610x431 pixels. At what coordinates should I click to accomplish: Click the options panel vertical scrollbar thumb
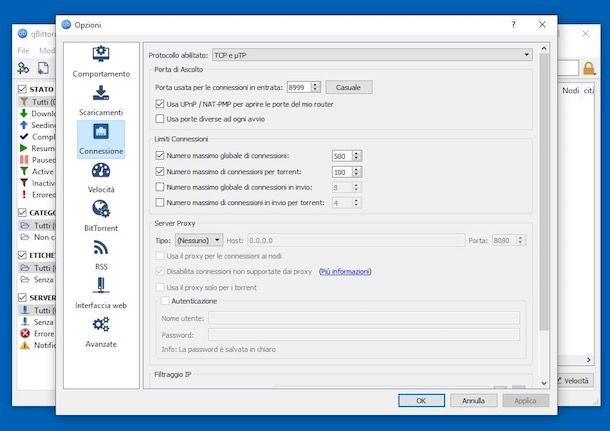click(x=544, y=192)
